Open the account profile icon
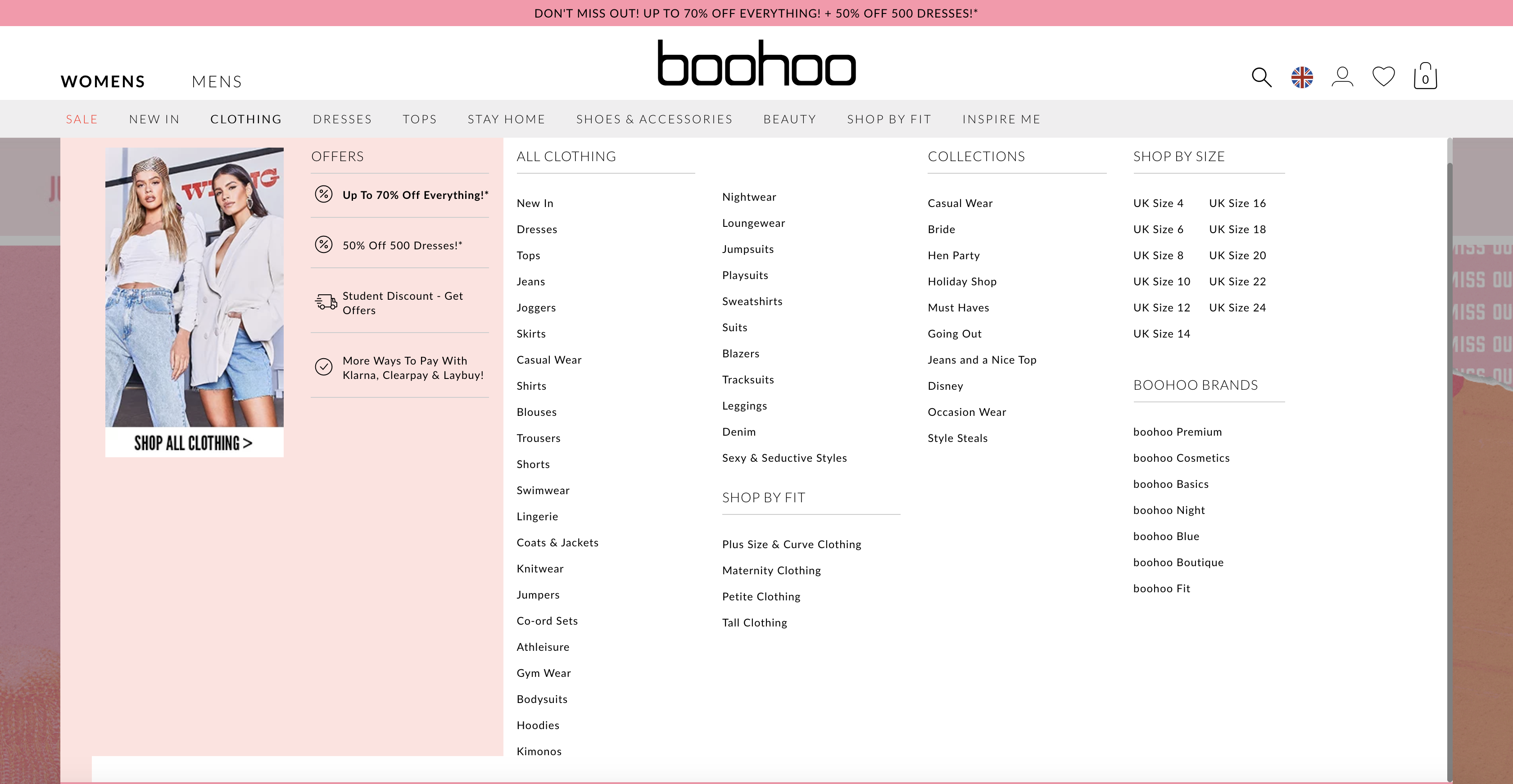The width and height of the screenshot is (1513, 784). [1342, 77]
